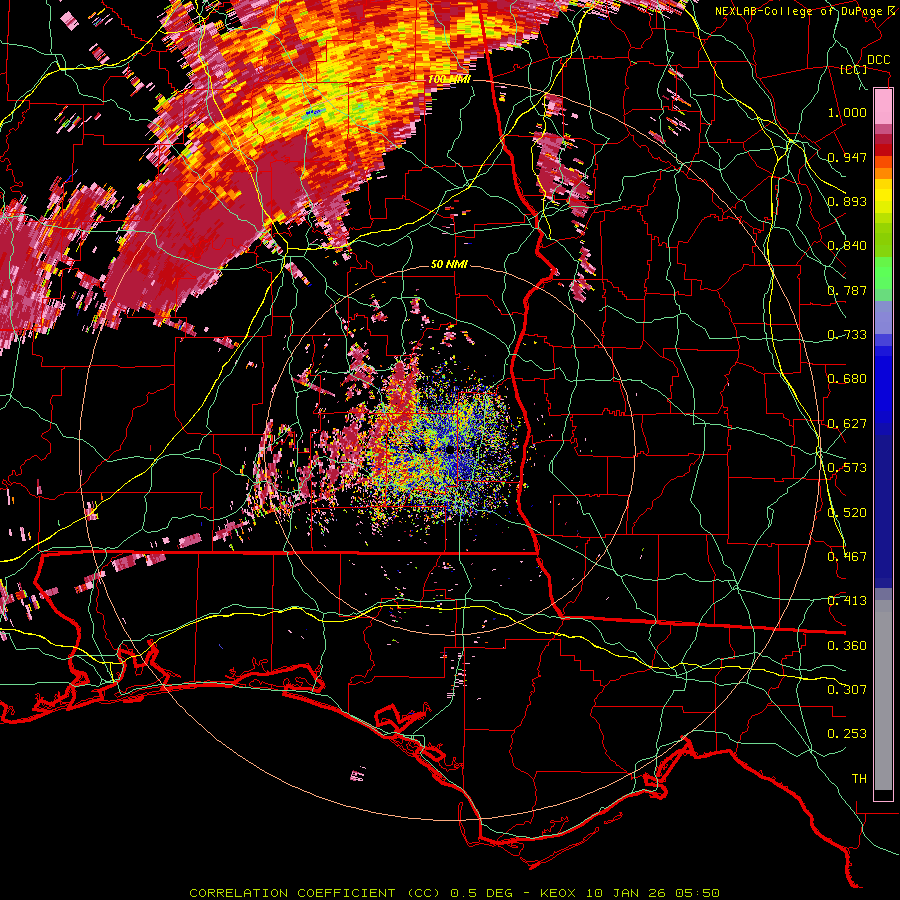900x900 pixels.
Task: Click the 0.307 scale value
Action: coord(847,690)
